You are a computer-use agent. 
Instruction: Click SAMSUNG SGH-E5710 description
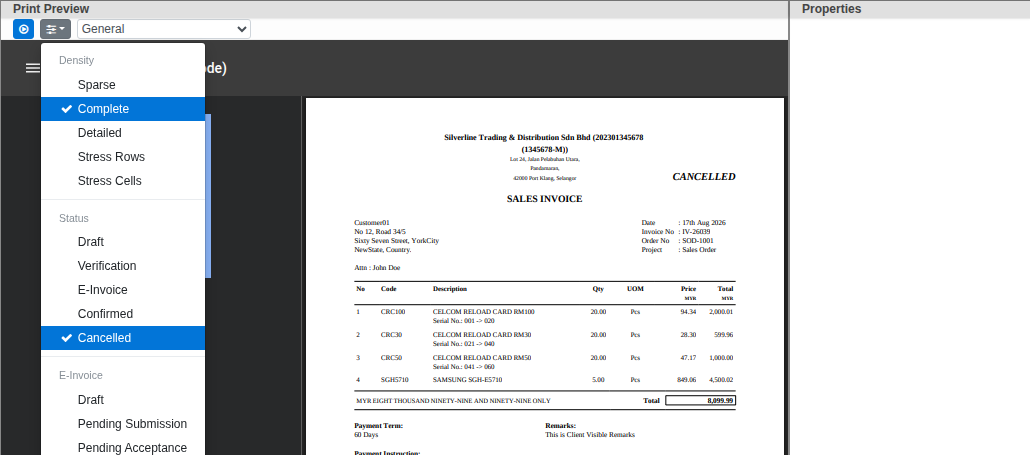tap(468, 380)
